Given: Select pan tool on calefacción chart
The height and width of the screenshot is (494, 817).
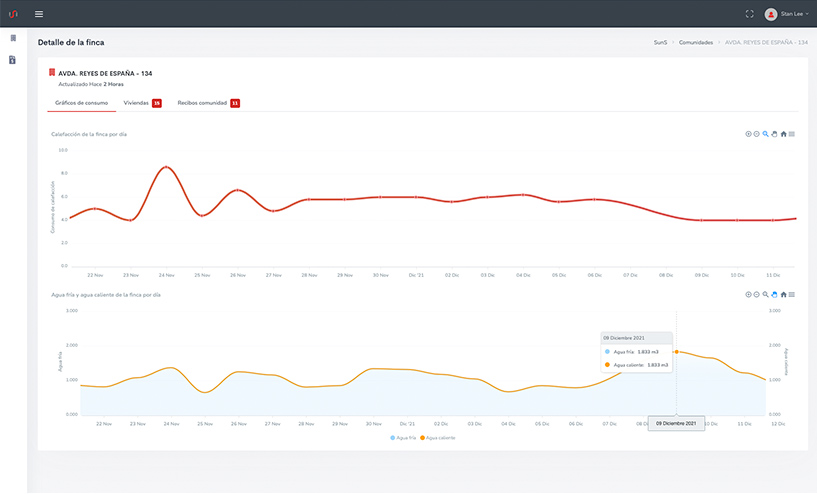Looking at the screenshot, I should (x=774, y=134).
